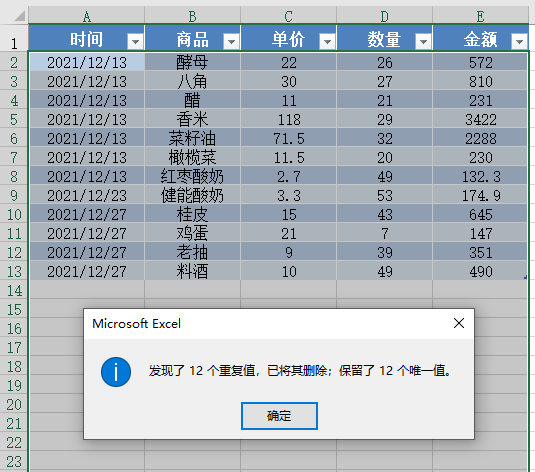Click the 确定 button in dialog
535x472 pixels.
tap(279, 416)
